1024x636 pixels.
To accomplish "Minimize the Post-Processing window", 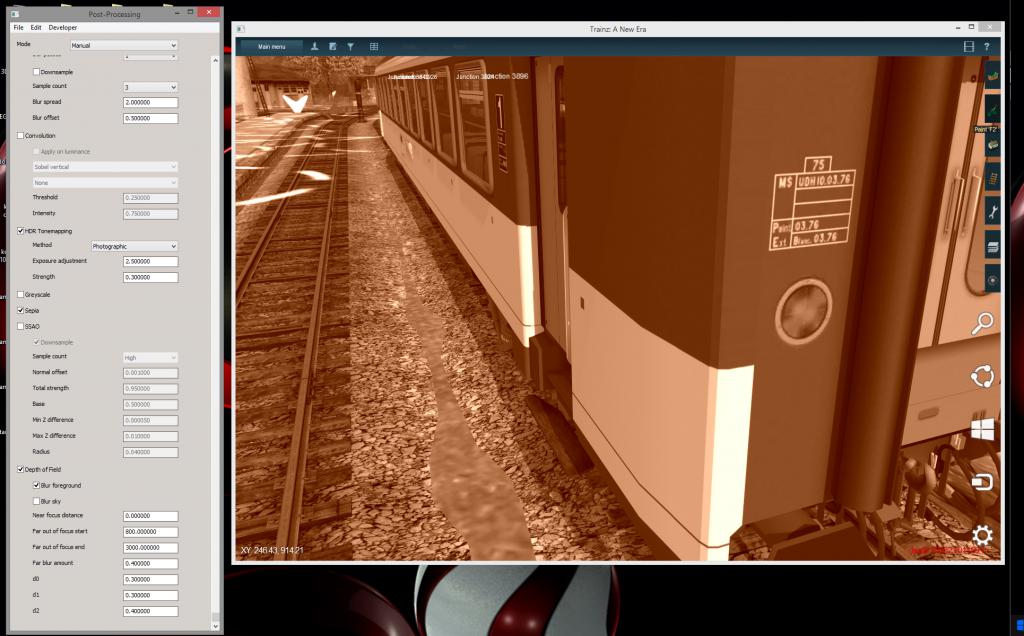I will 177,12.
